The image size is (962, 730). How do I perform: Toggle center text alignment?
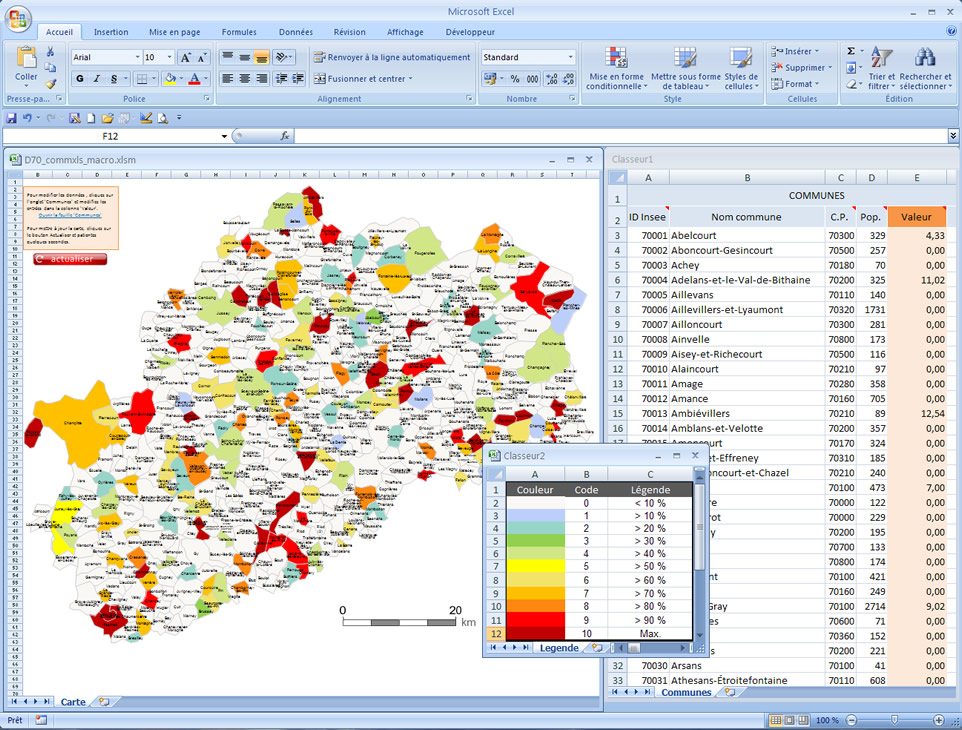click(x=244, y=79)
